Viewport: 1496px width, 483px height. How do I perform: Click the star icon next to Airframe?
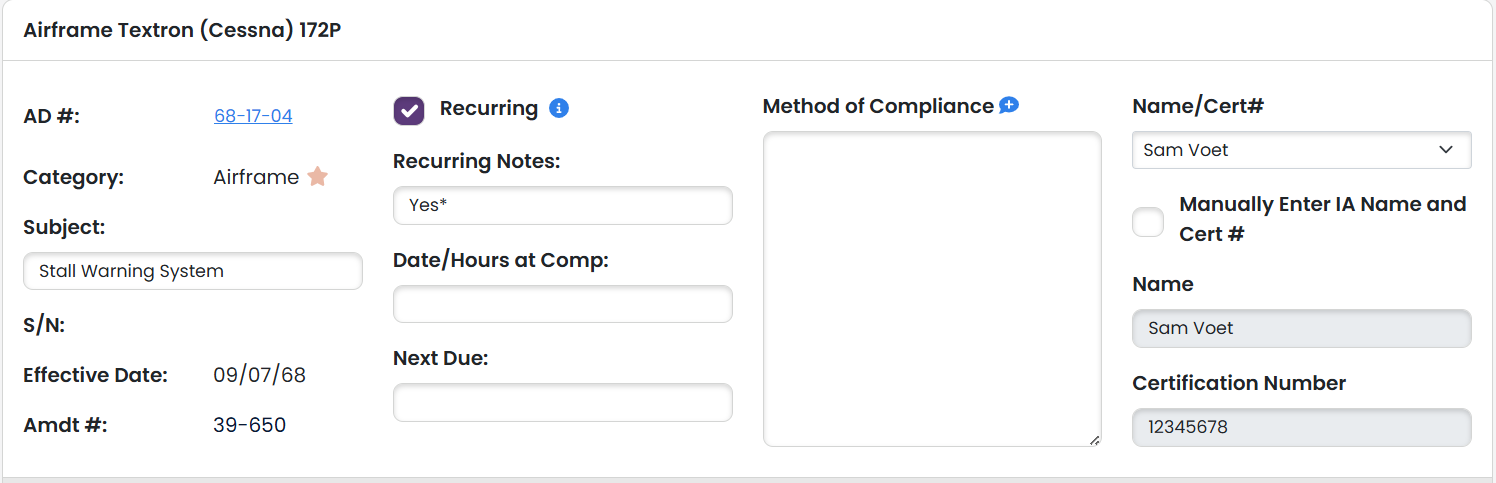click(317, 177)
